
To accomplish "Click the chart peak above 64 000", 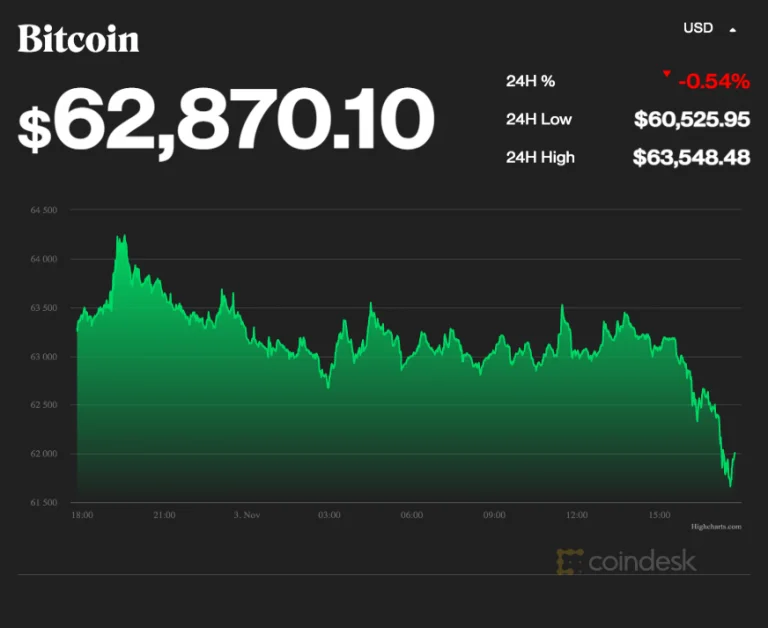I will 124,236.
